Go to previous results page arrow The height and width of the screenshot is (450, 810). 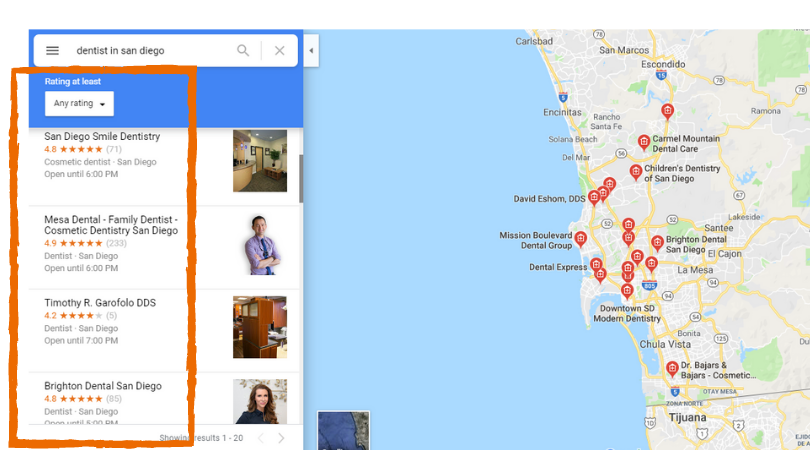click(x=261, y=438)
